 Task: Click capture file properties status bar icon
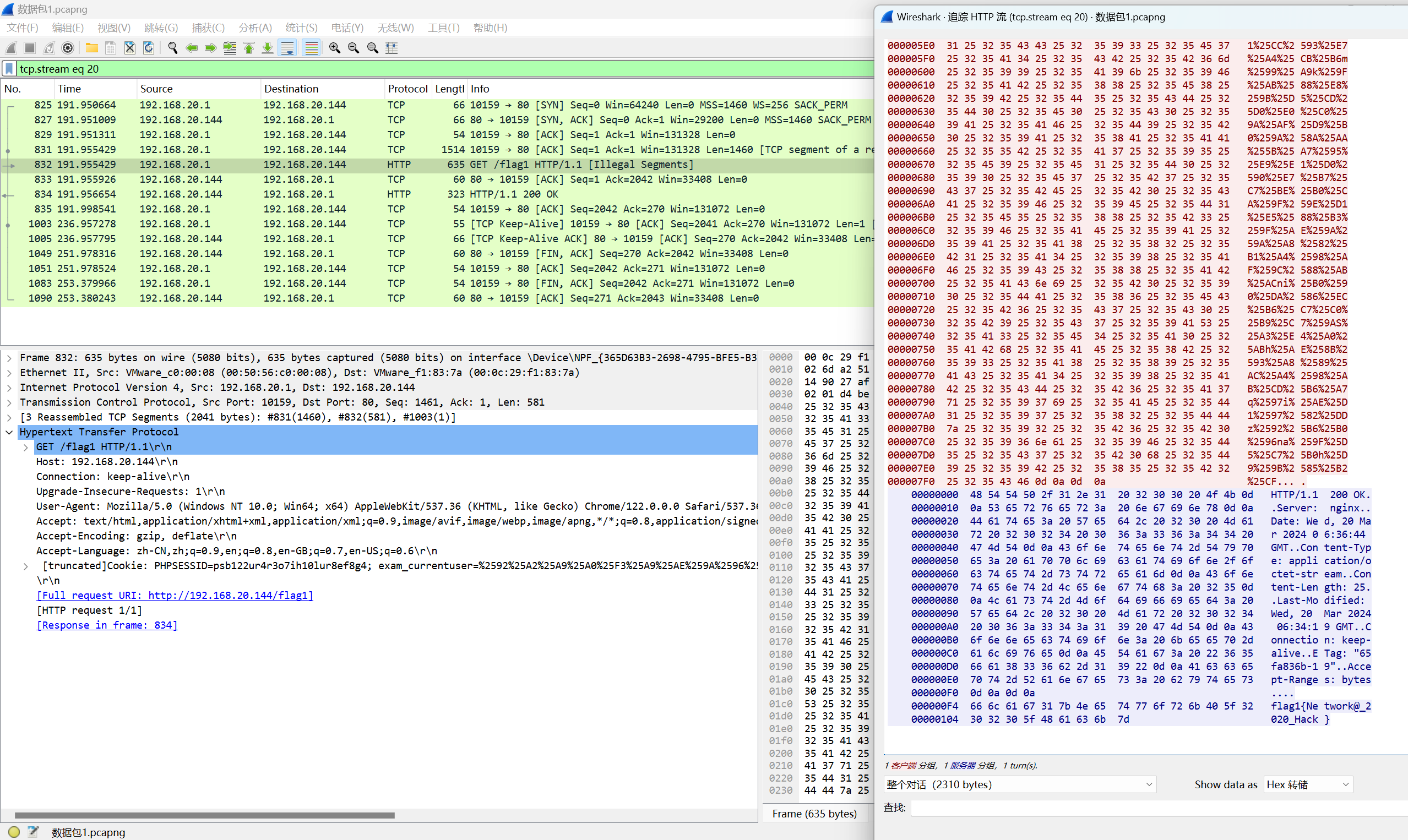coord(33,832)
